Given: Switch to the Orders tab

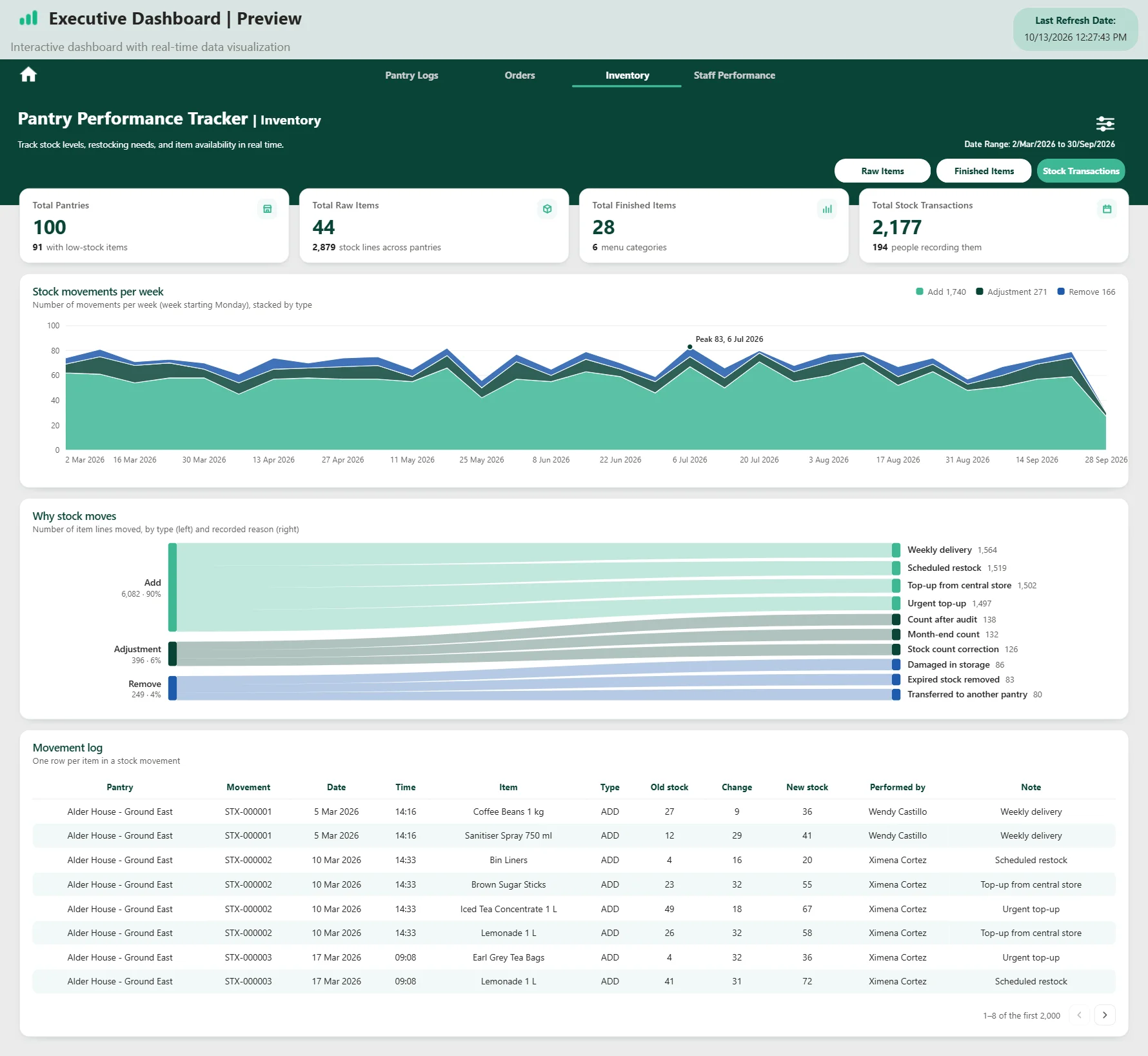Looking at the screenshot, I should tap(520, 75).
